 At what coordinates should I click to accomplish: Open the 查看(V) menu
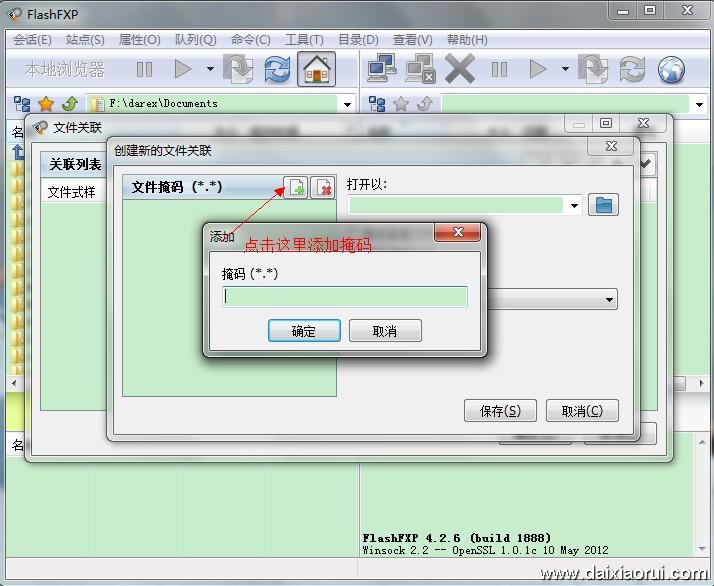pyautogui.click(x=413, y=40)
